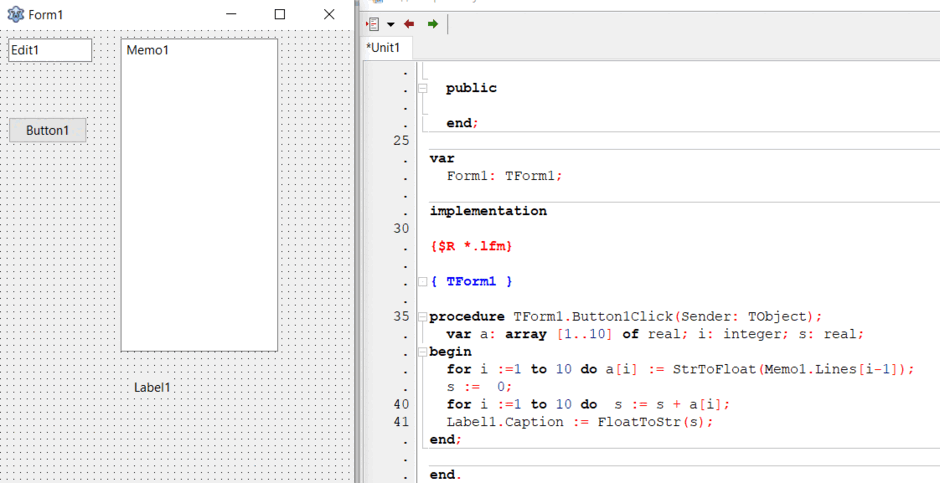Open the jump history icon in editor toolbar
The height and width of the screenshot is (483, 940).
(374, 25)
